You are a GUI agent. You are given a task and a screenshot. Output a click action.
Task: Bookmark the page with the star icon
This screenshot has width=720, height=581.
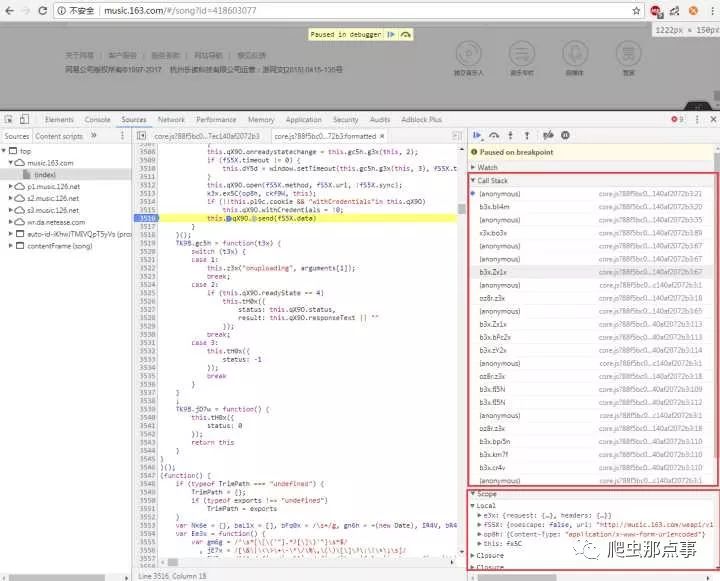(x=636, y=11)
